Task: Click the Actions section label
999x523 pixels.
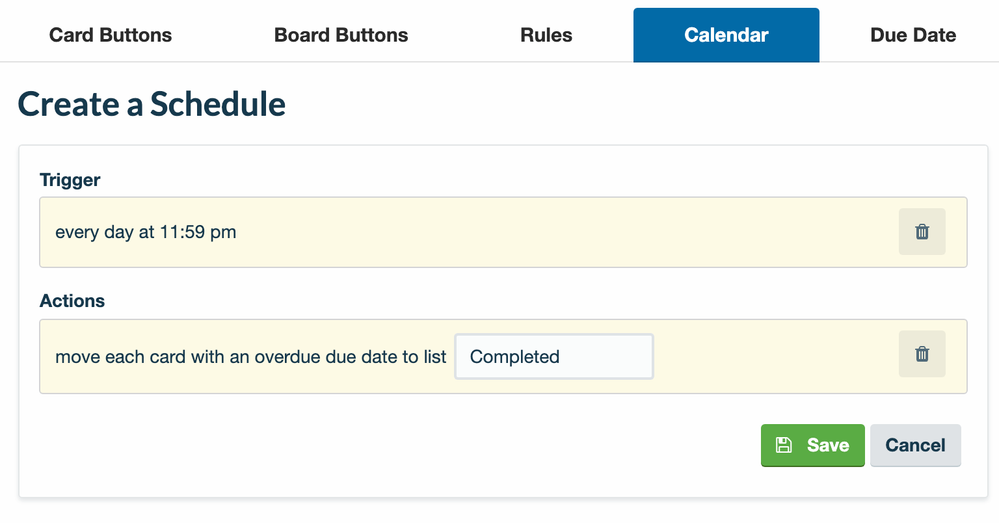Action: pyautogui.click(x=72, y=301)
